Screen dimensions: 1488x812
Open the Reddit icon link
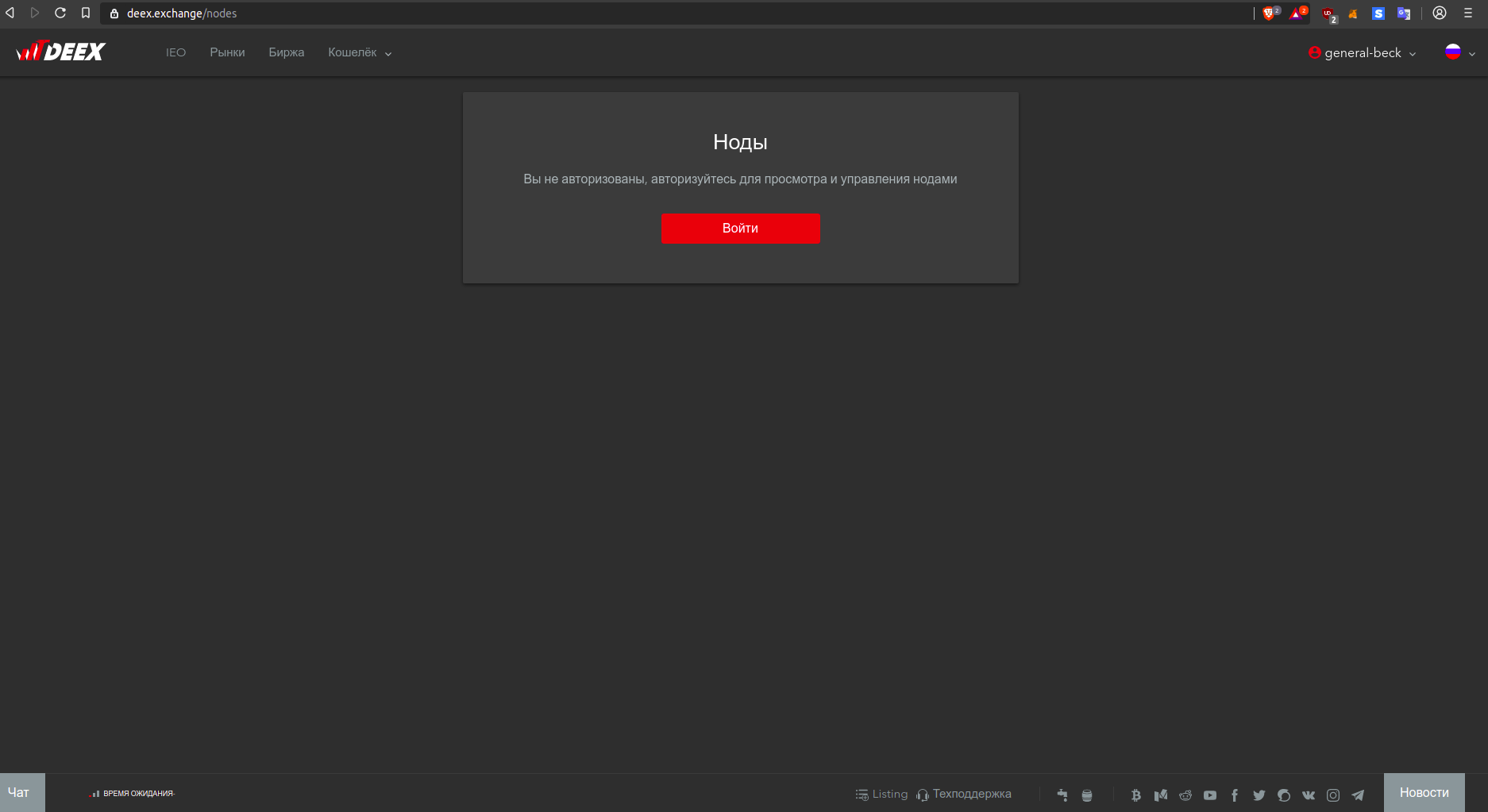[x=1185, y=795]
